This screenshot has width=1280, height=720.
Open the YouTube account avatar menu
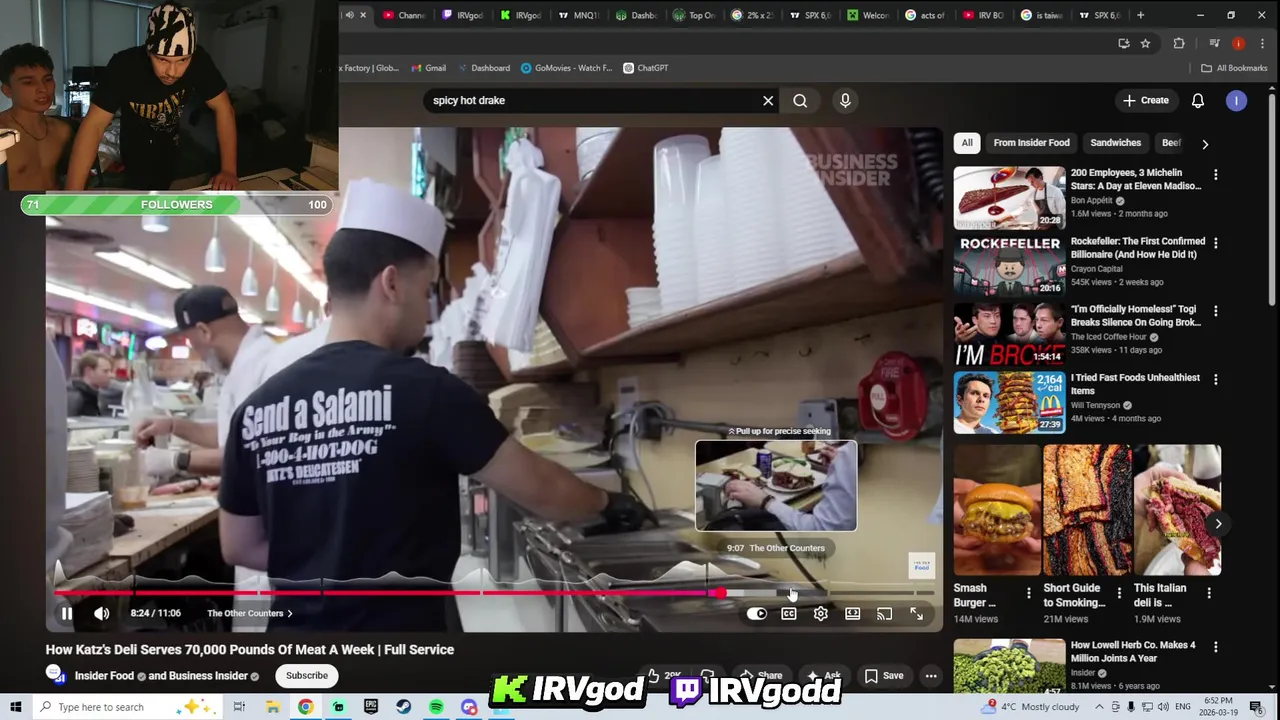(x=1237, y=101)
